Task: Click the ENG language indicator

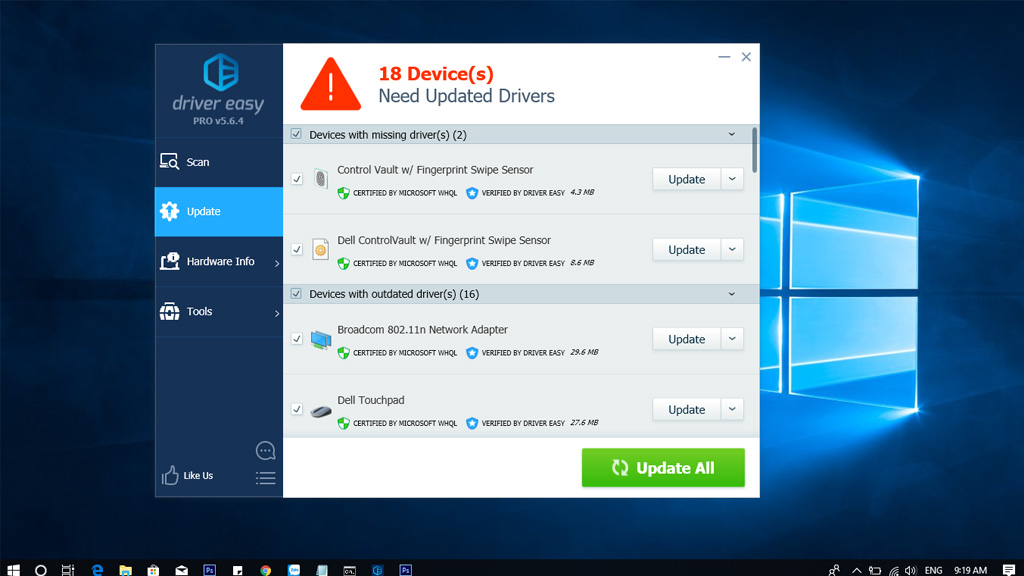Action: point(934,570)
